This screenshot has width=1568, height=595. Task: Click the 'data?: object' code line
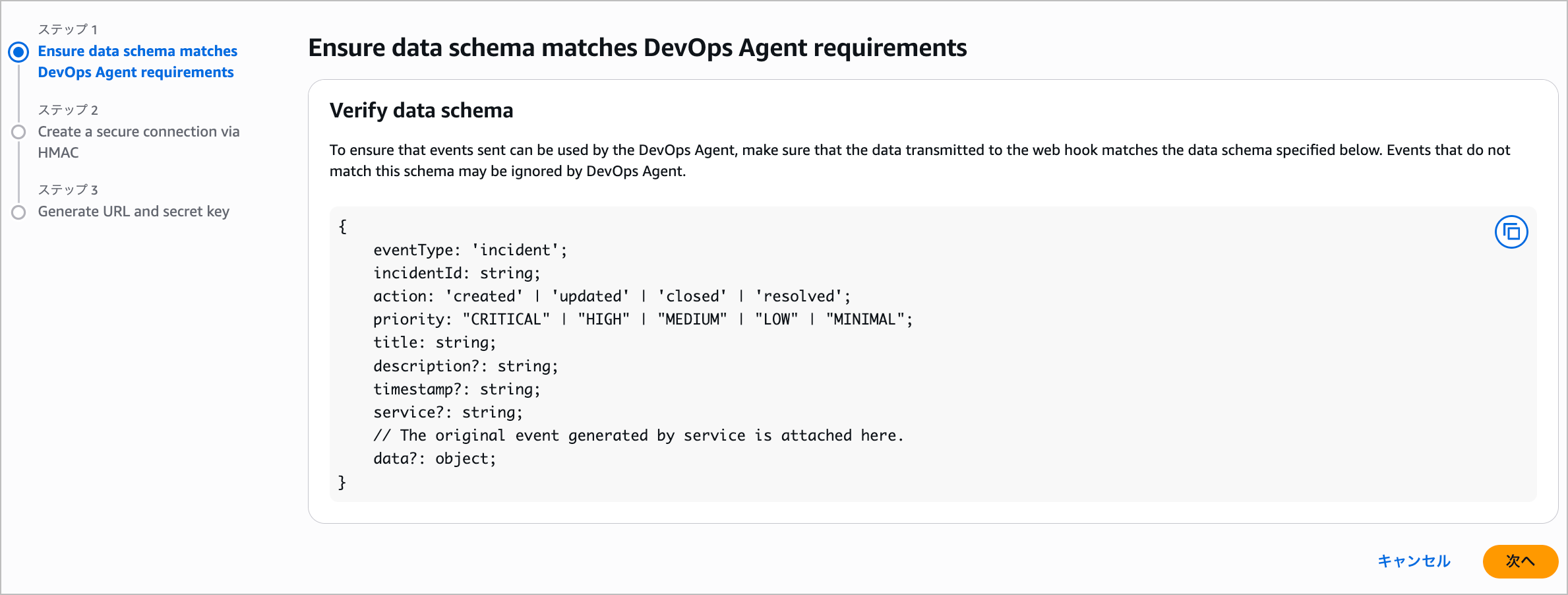[x=434, y=458]
